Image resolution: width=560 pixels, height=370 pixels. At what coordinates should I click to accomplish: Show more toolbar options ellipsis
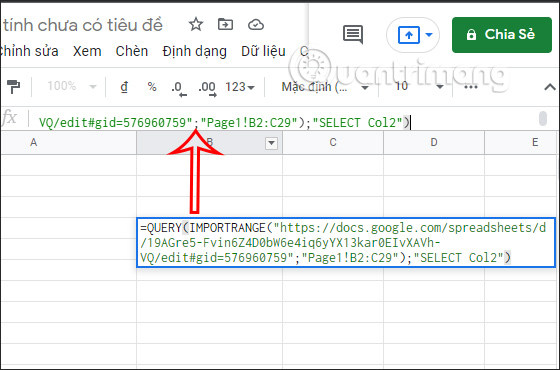(x=471, y=87)
